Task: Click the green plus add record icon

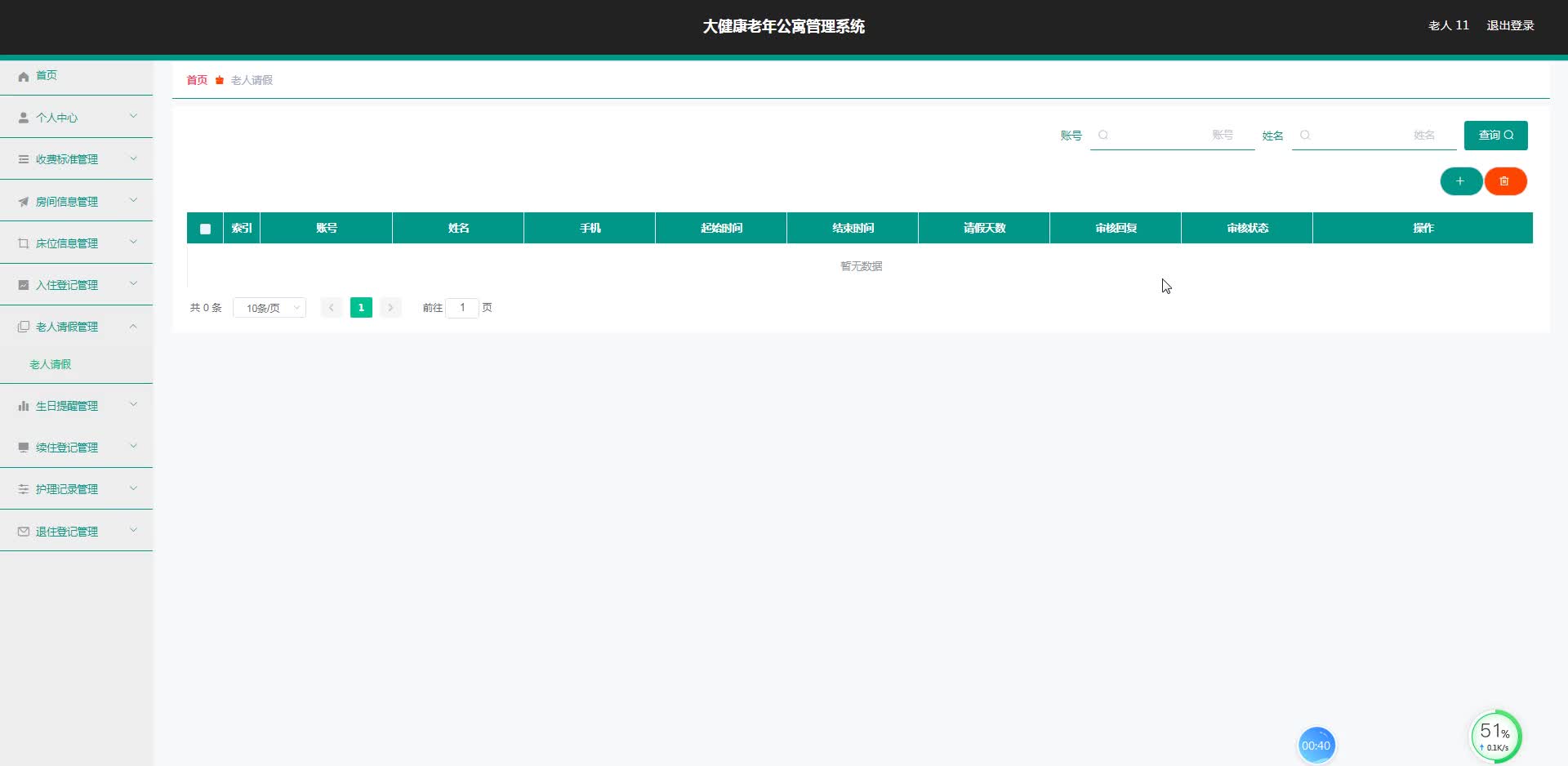Action: (1461, 181)
